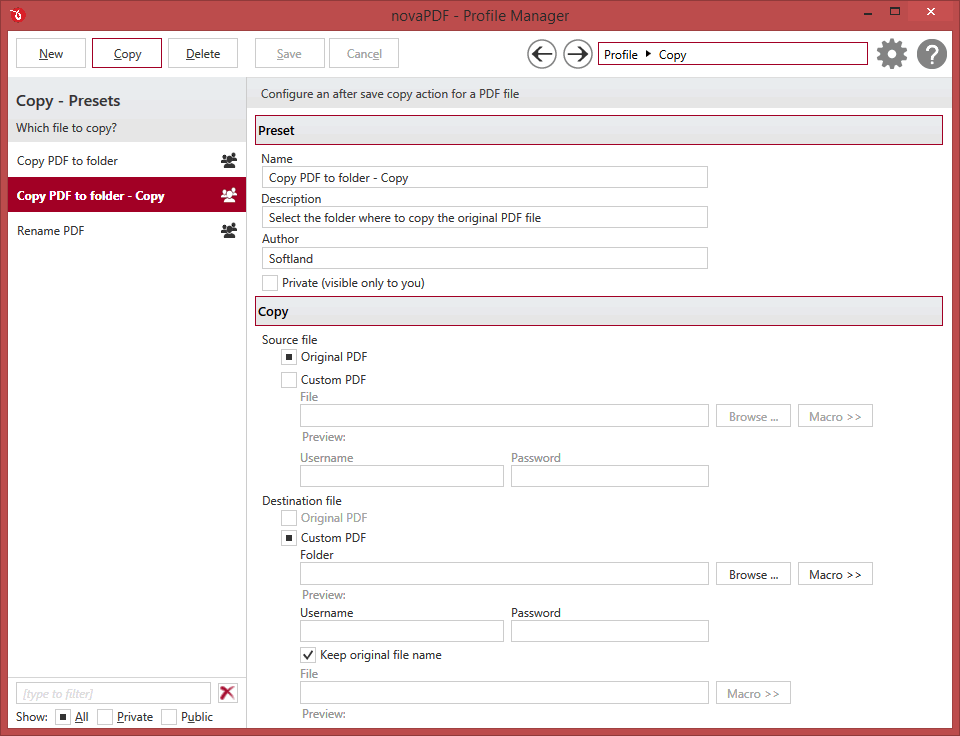Click the New button
960x736 pixels.
tap(51, 53)
